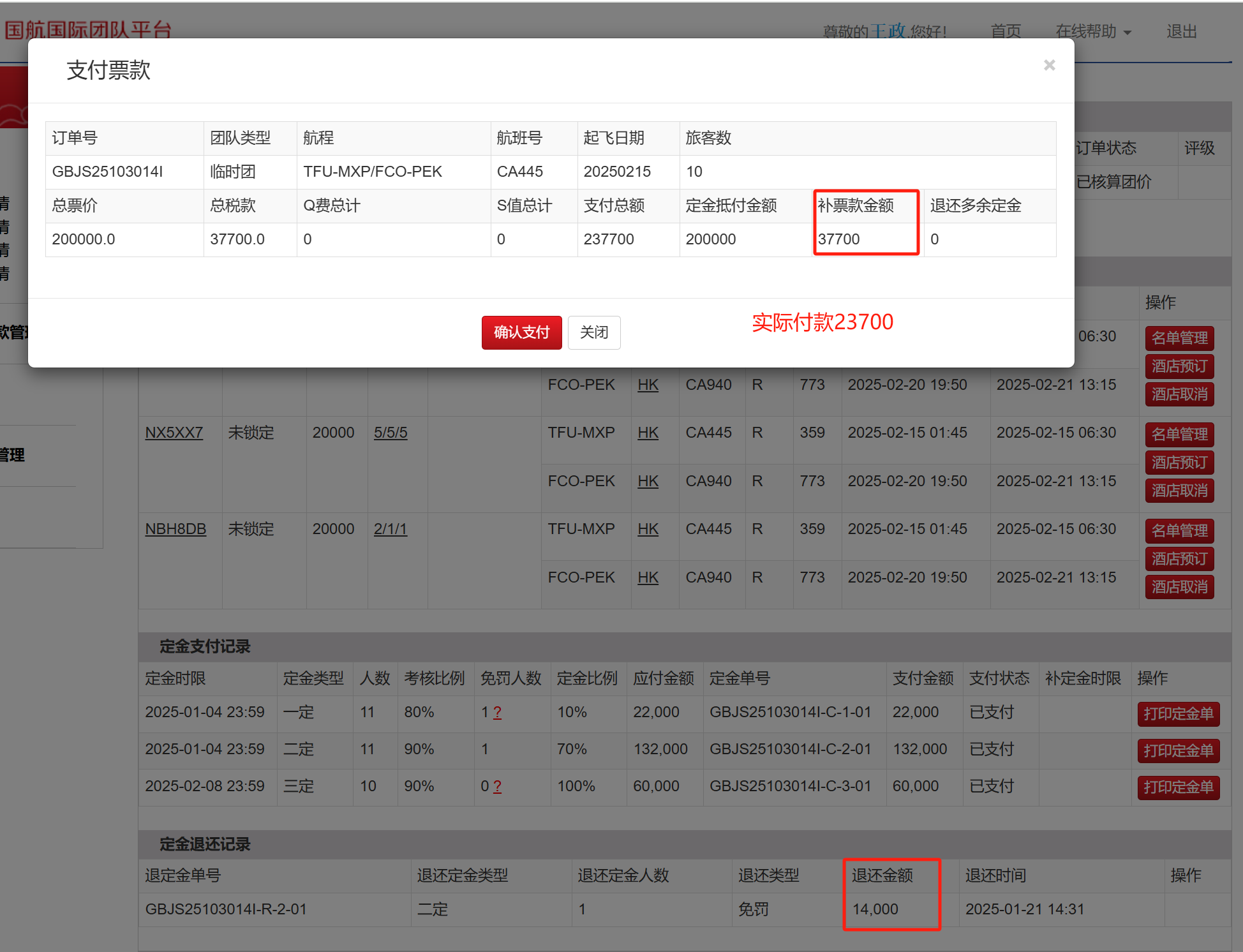Go to 首页 in top navigation
Viewport: 1243px width, 952px height.
[x=1006, y=31]
